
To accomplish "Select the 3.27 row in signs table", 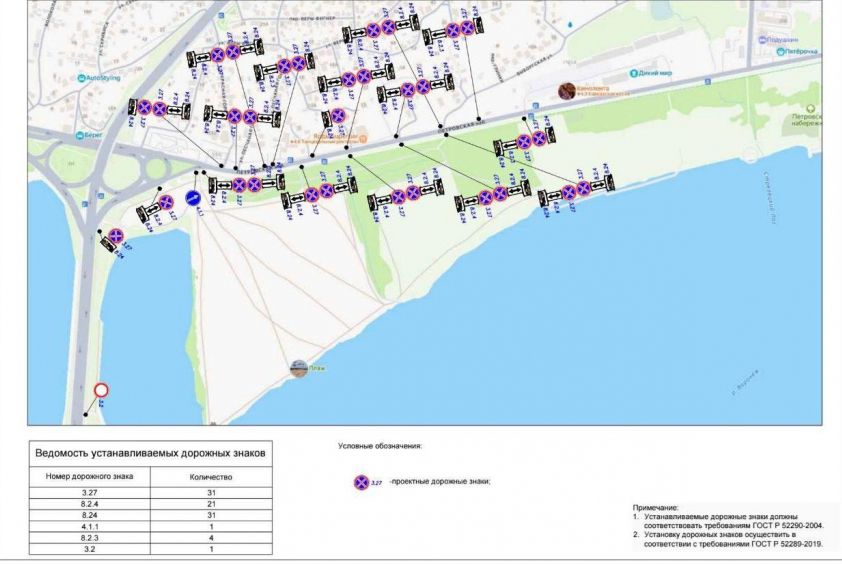I will pos(150,493).
